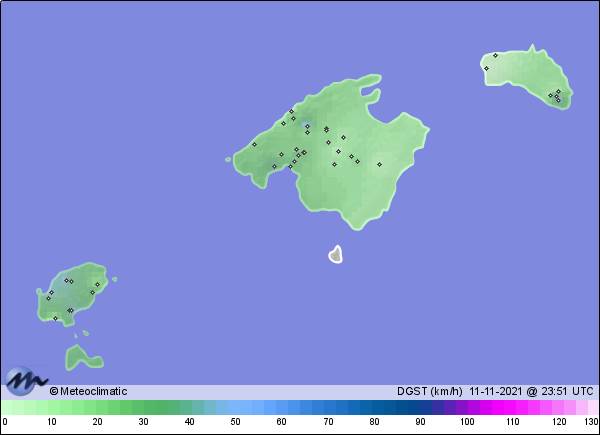Click the scale label 30
This screenshot has width=600, height=435.
143,422
